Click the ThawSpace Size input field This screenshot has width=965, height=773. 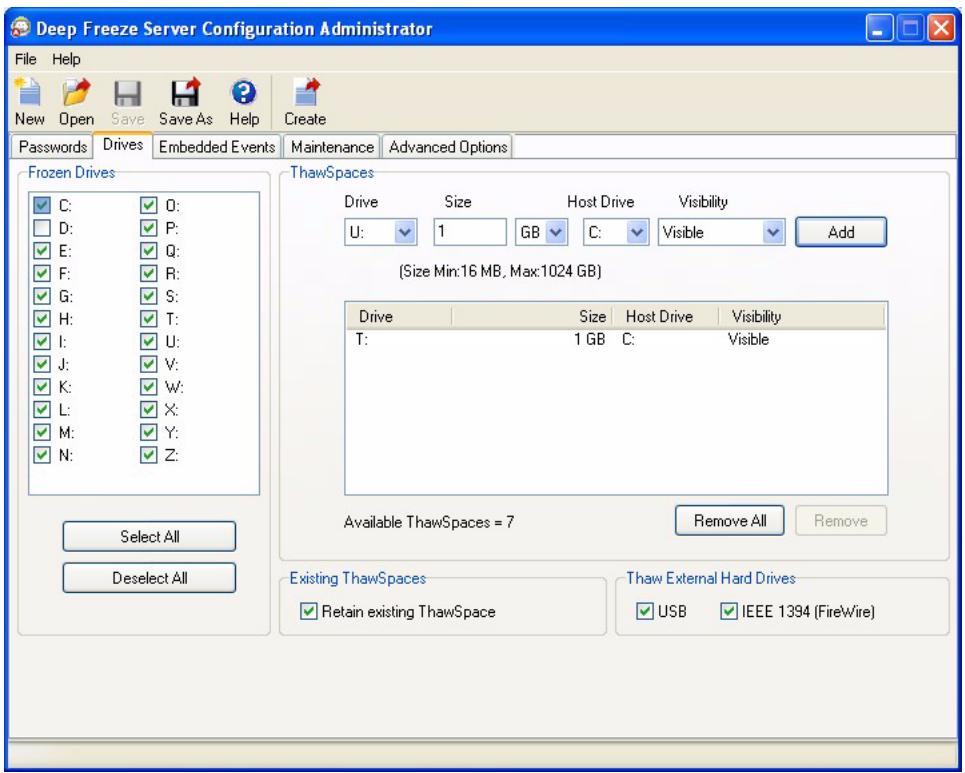(470, 232)
